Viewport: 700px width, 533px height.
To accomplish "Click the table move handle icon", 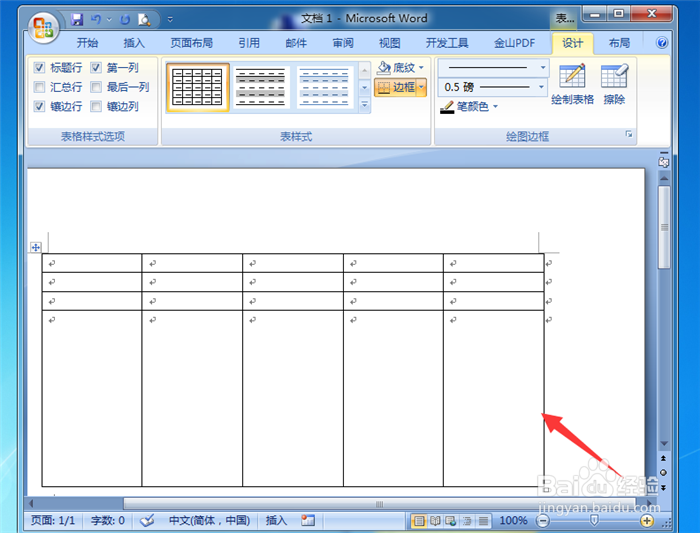I will tap(36, 247).
